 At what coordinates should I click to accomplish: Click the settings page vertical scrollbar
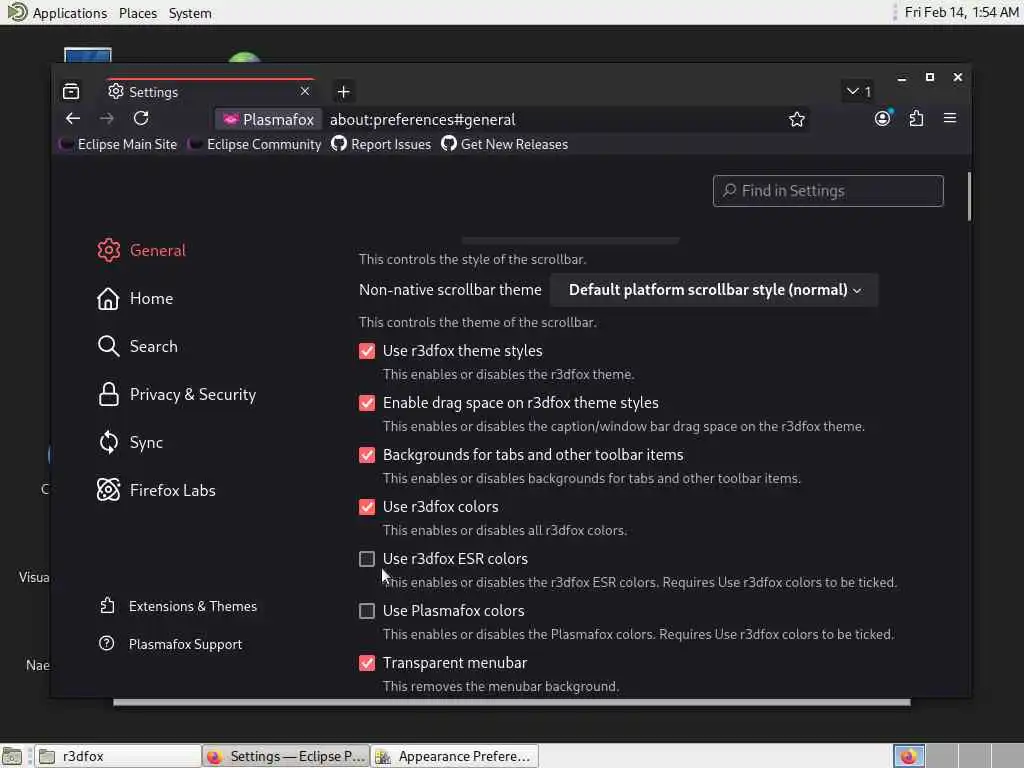click(x=969, y=196)
